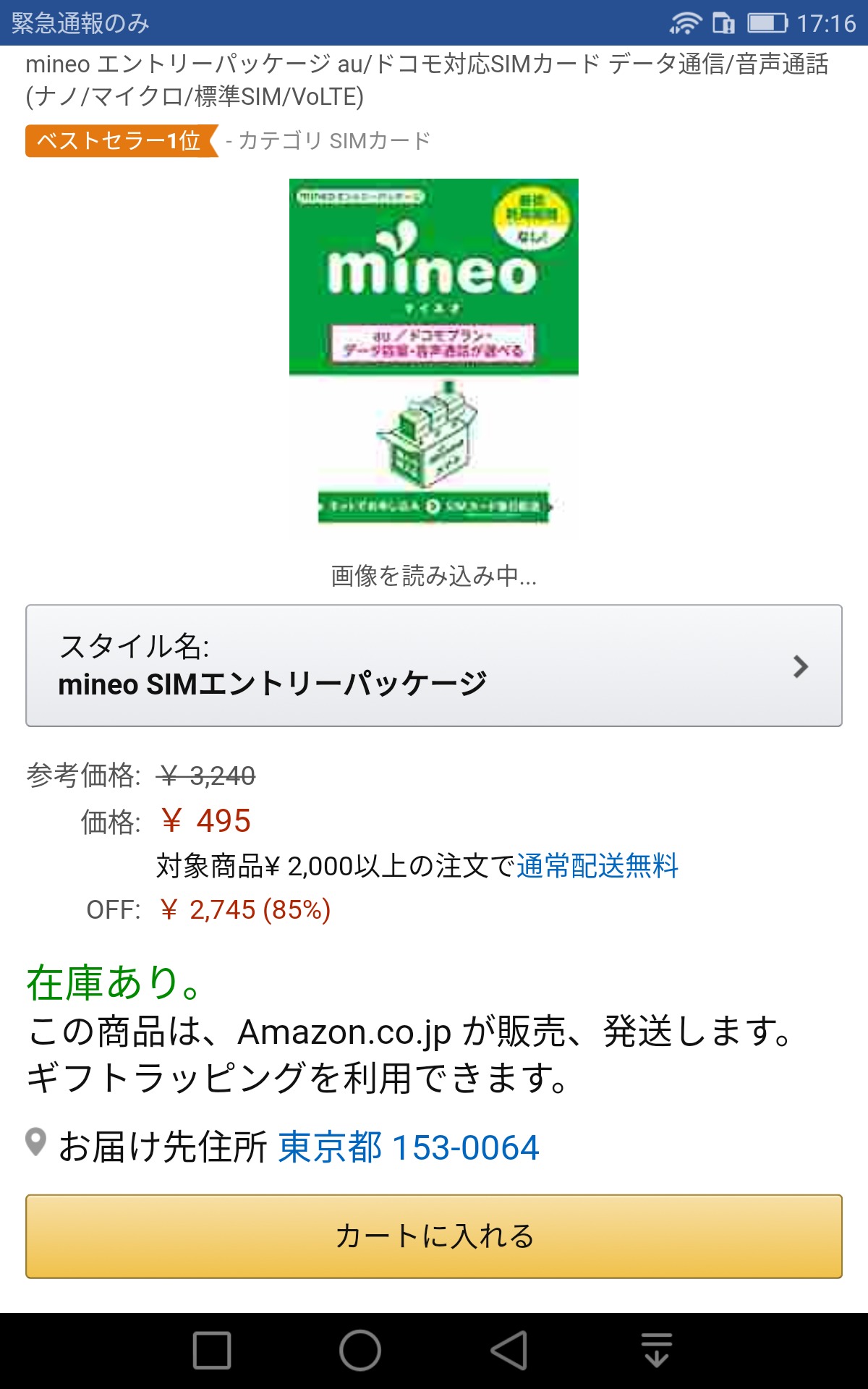This screenshot has height=1389, width=868.
Task: Tap the notification pull-down arrow icon
Action: 656,1350
